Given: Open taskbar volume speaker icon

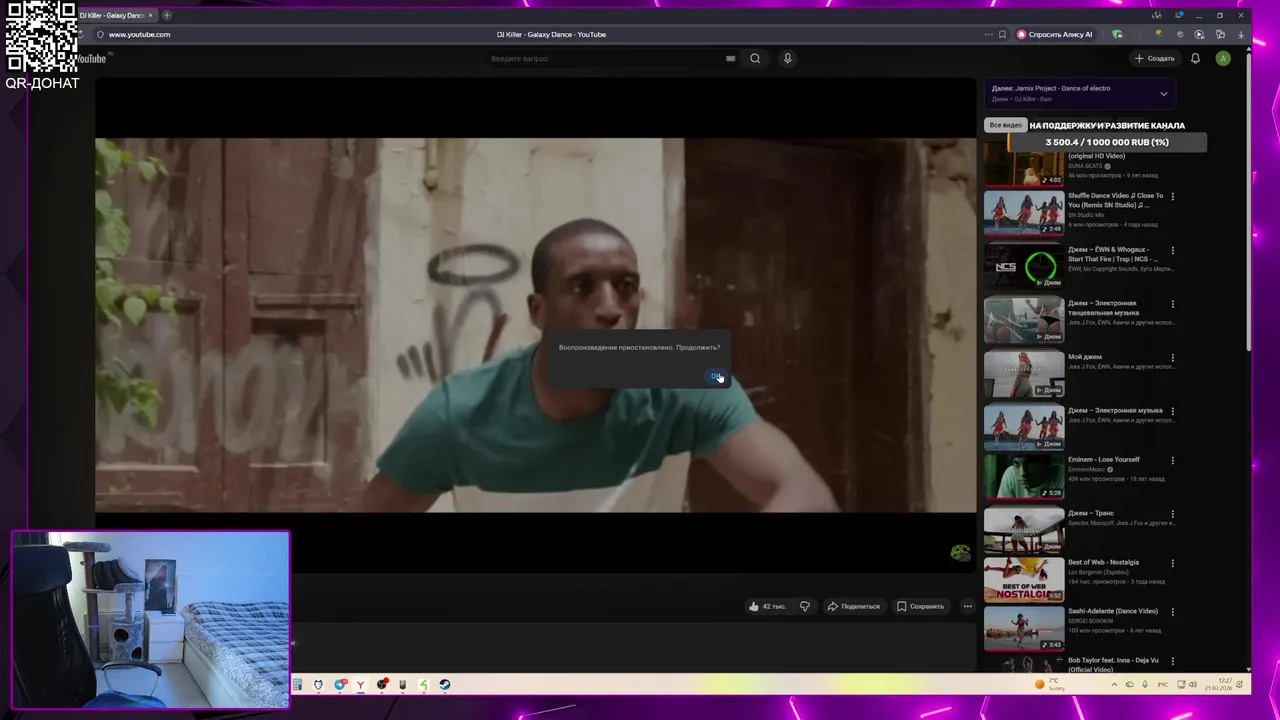Looking at the screenshot, I should pyautogui.click(x=1192, y=685).
